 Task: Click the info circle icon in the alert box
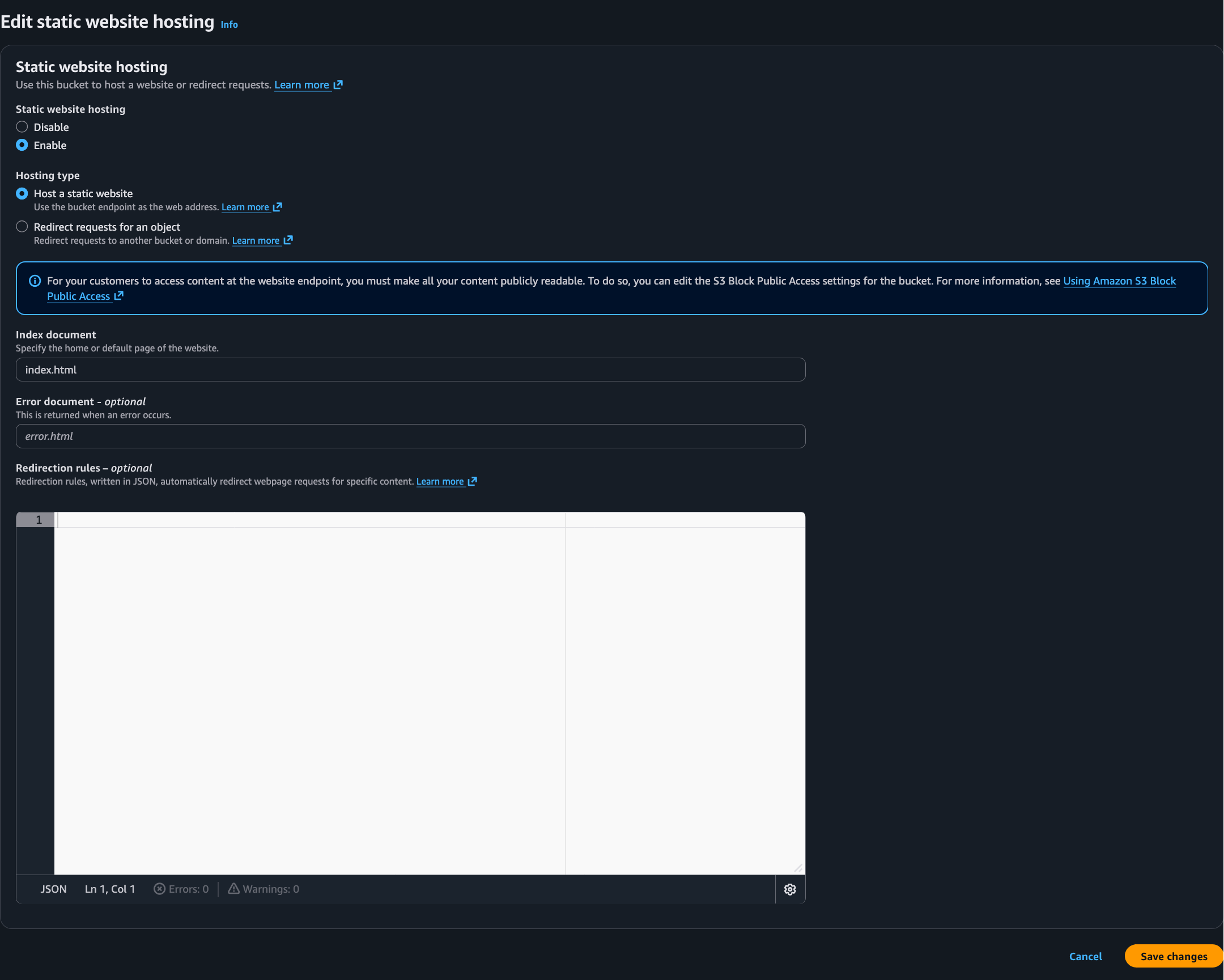click(x=35, y=281)
